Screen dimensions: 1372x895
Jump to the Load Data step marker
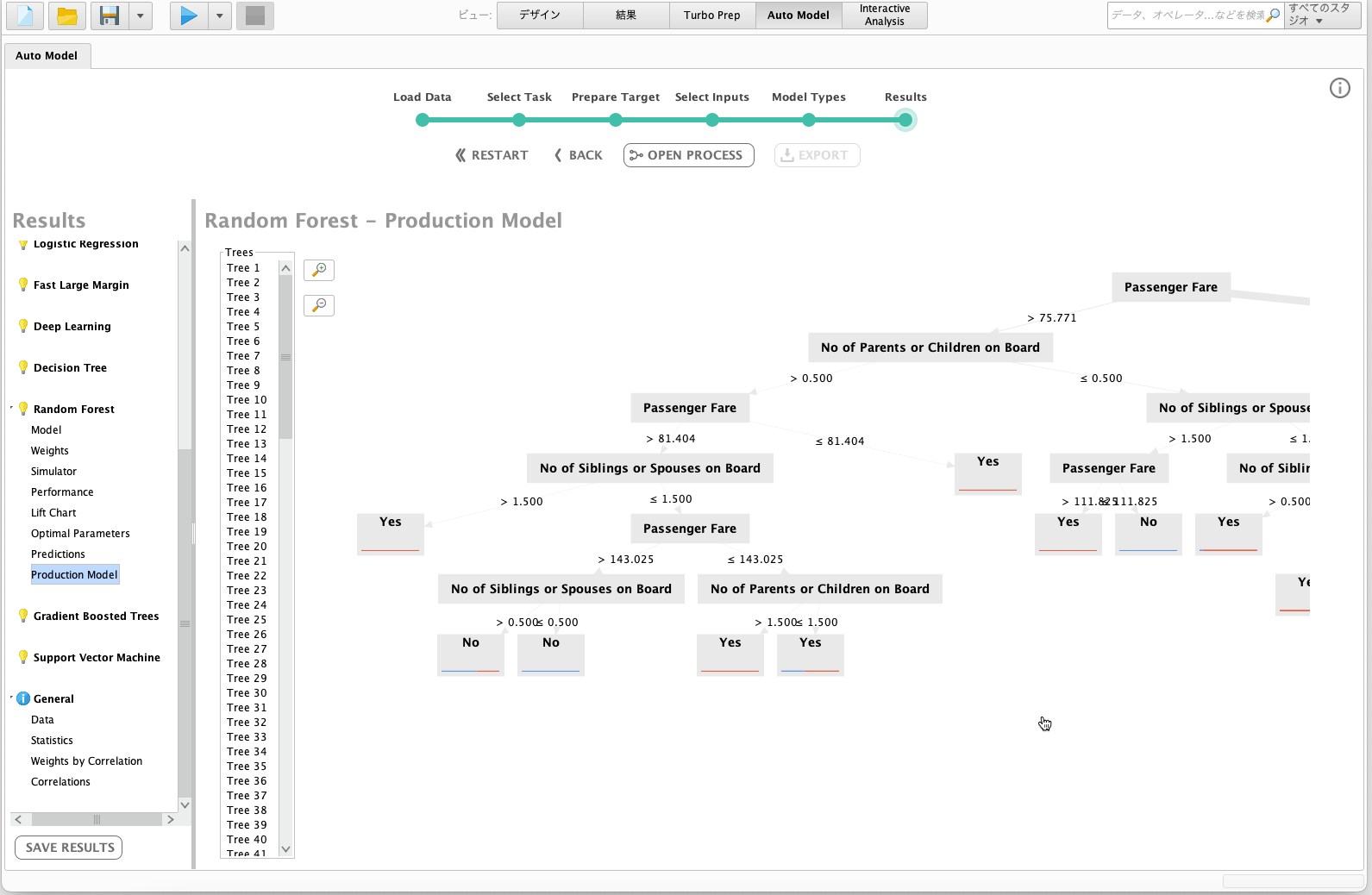tap(423, 120)
